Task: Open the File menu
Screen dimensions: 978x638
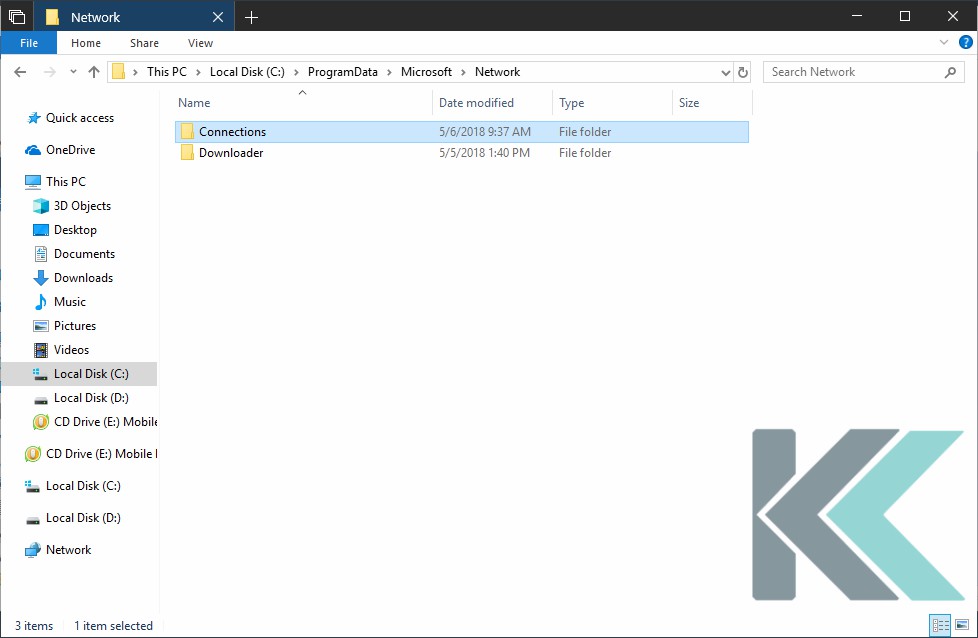Action: tap(29, 42)
